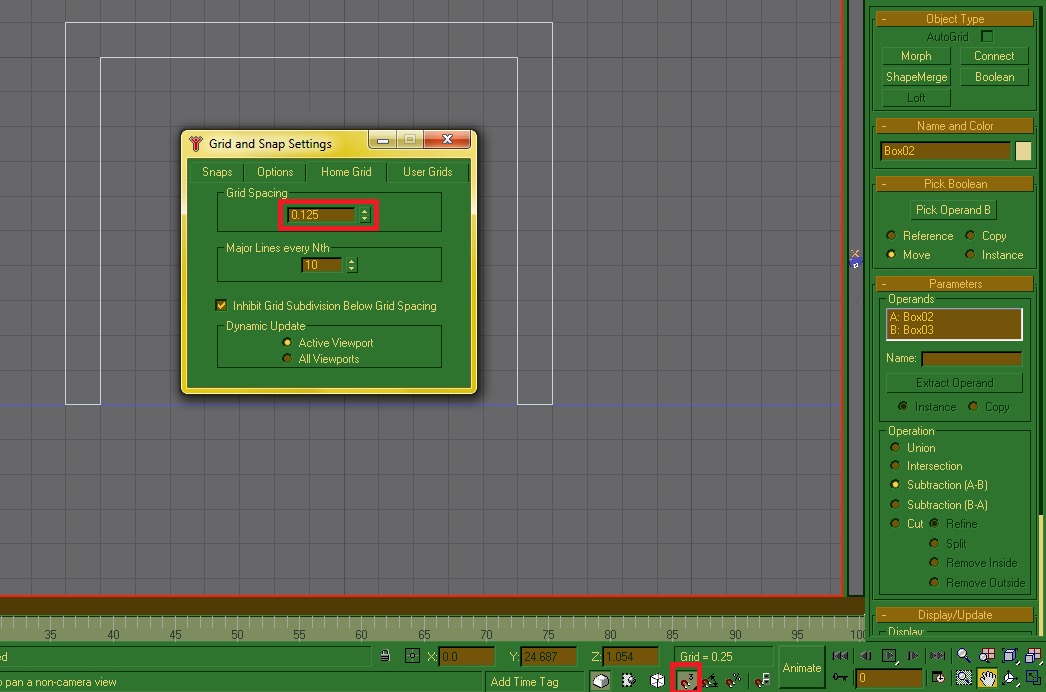Collapse the Display/Update rollout
1046x692 pixels.
tap(955, 615)
